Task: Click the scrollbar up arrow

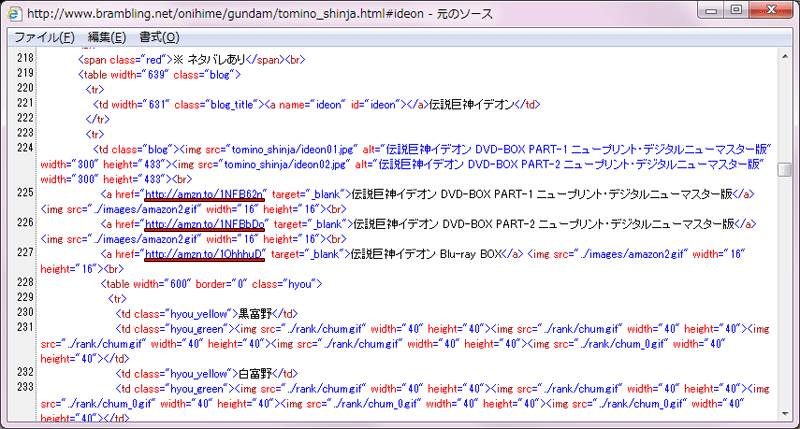Action: tap(785, 56)
